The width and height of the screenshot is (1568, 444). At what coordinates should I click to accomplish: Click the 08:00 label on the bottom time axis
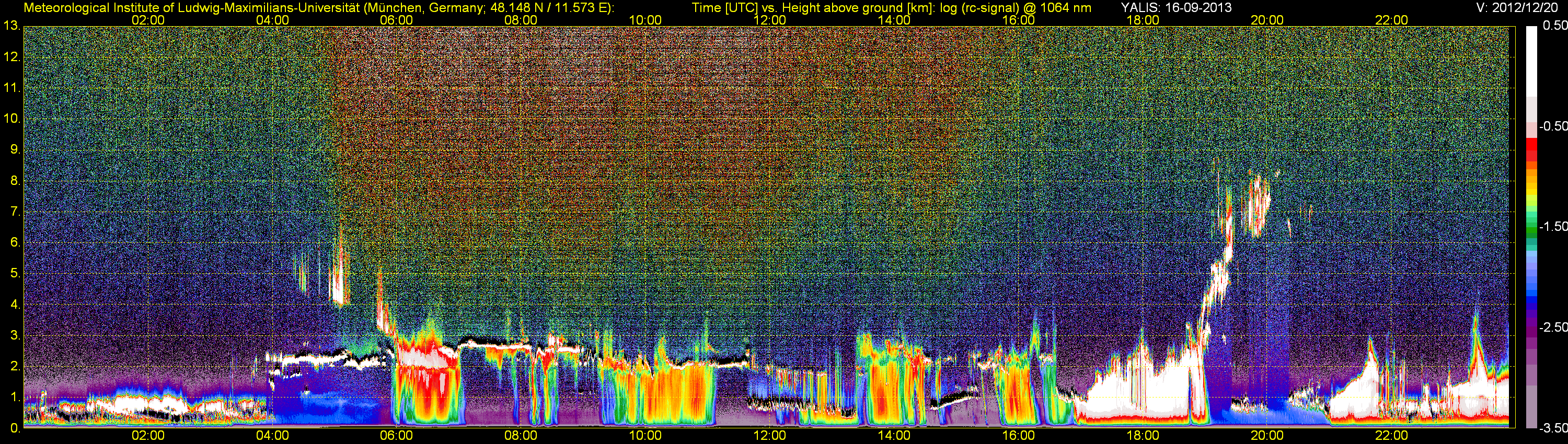pos(521,436)
